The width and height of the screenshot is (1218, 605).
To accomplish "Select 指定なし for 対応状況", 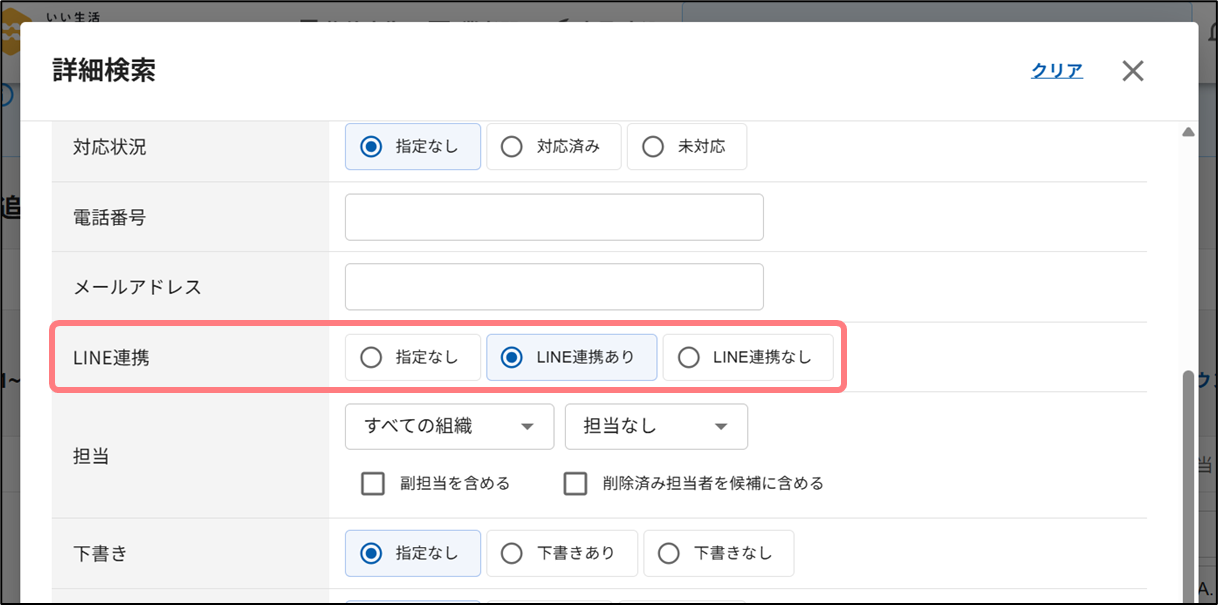I will point(413,147).
